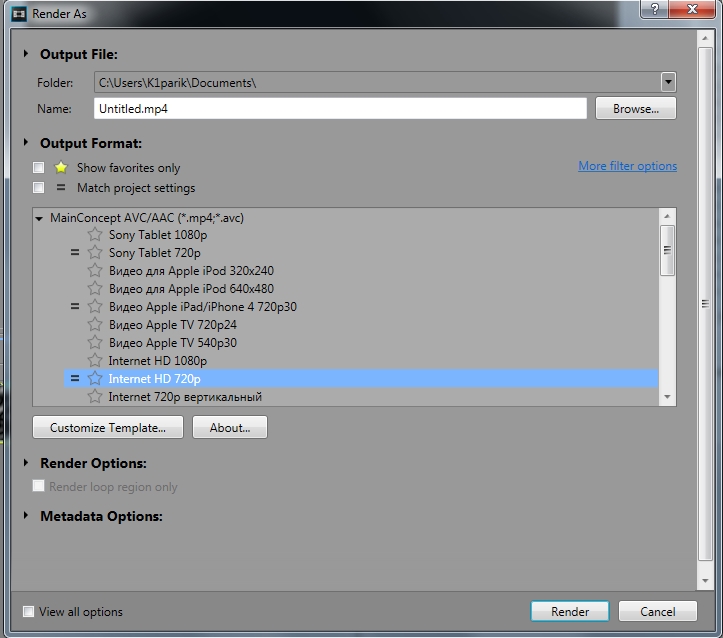The width and height of the screenshot is (723, 638).
Task: Click the Browse... button
Action: point(635,109)
